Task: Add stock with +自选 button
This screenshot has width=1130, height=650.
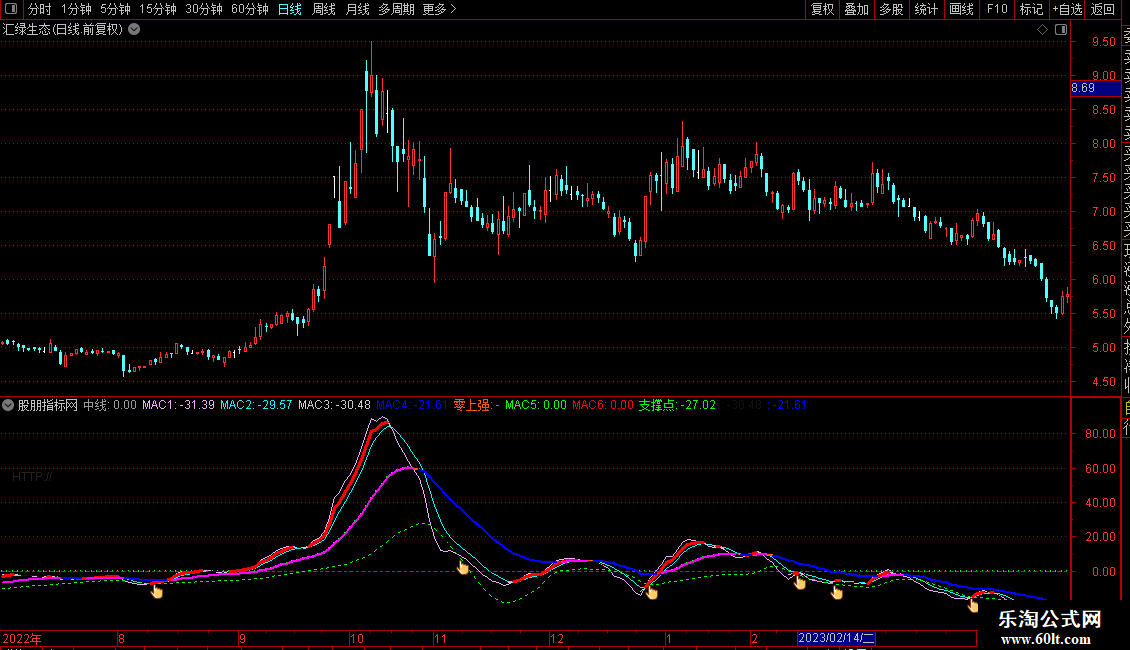Action: [x=1067, y=9]
